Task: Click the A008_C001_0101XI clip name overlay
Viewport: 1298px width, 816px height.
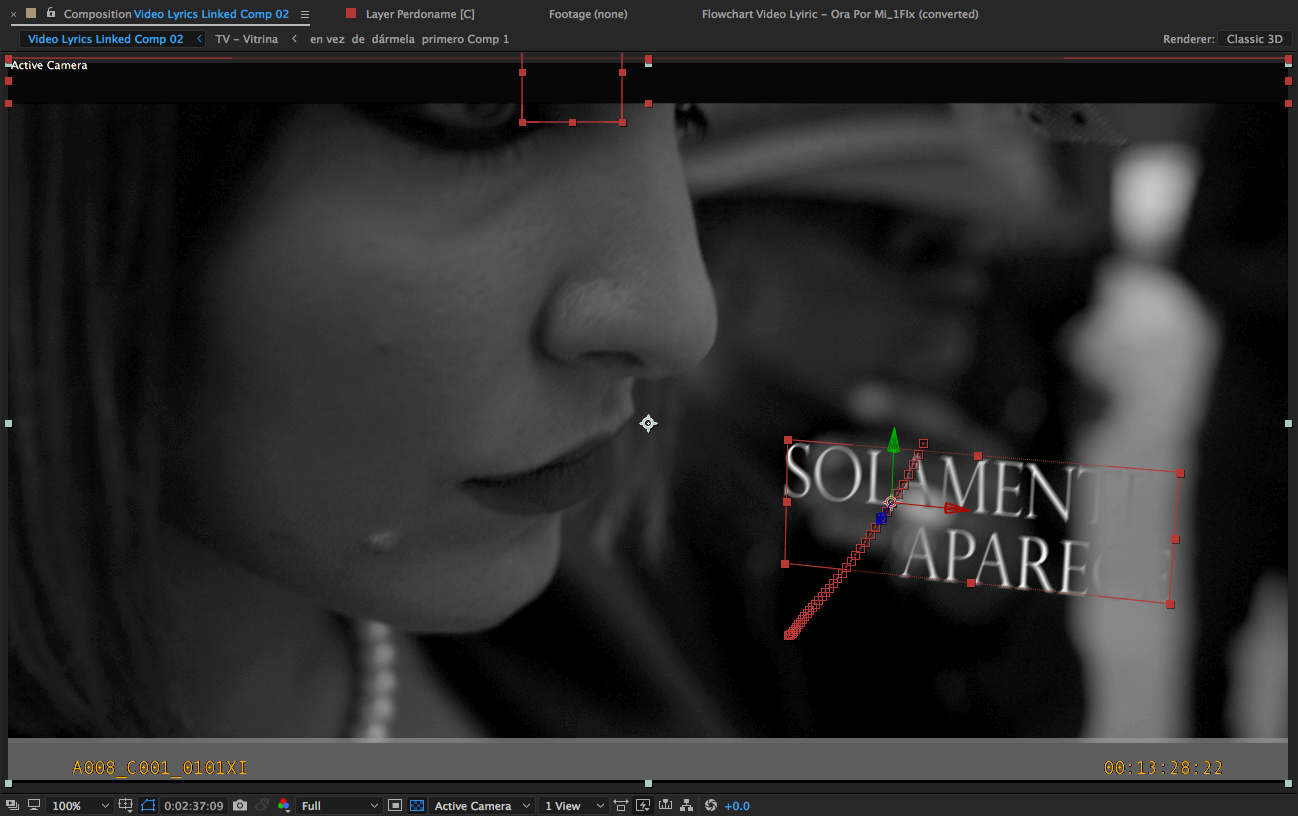Action: click(160, 768)
